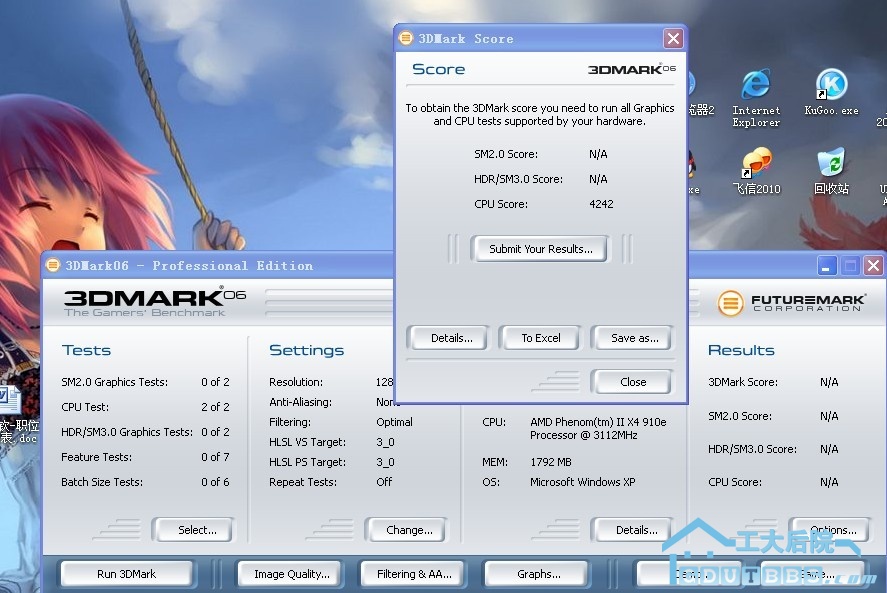Launch the KuGoo.exe desktop icon
Image resolution: width=887 pixels, height=593 pixels.
[x=831, y=88]
